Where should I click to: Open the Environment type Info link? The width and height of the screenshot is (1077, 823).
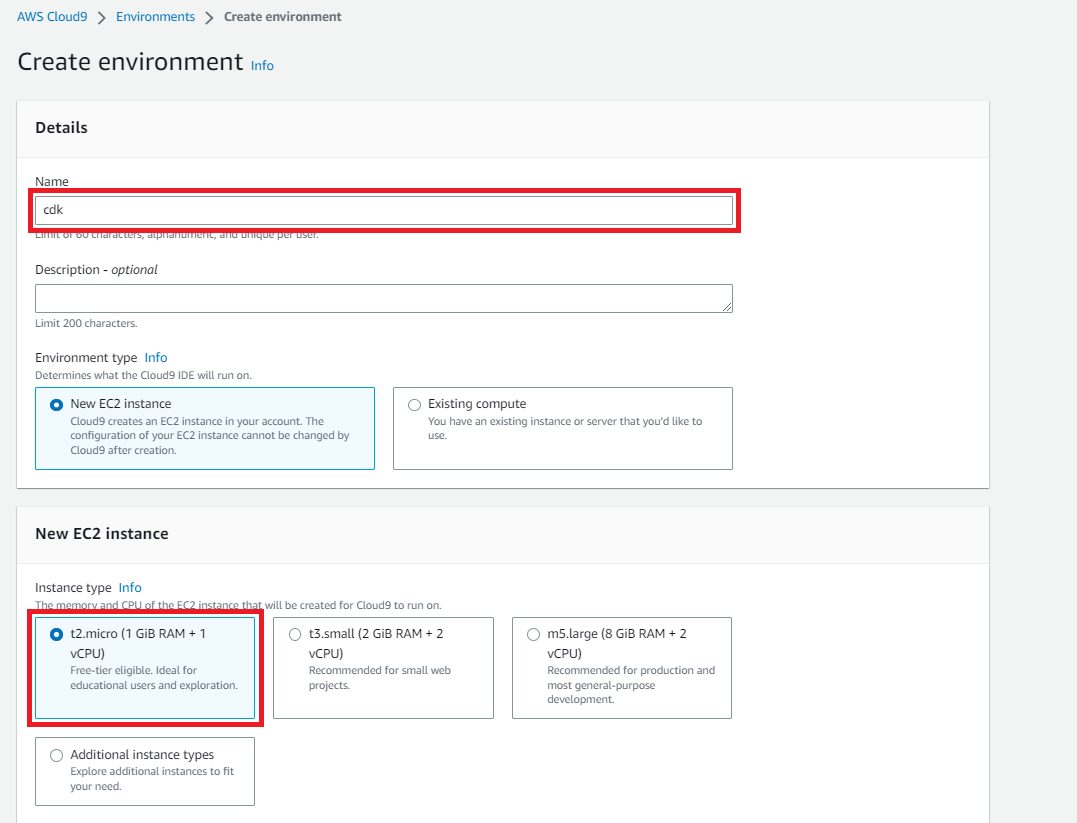click(155, 357)
